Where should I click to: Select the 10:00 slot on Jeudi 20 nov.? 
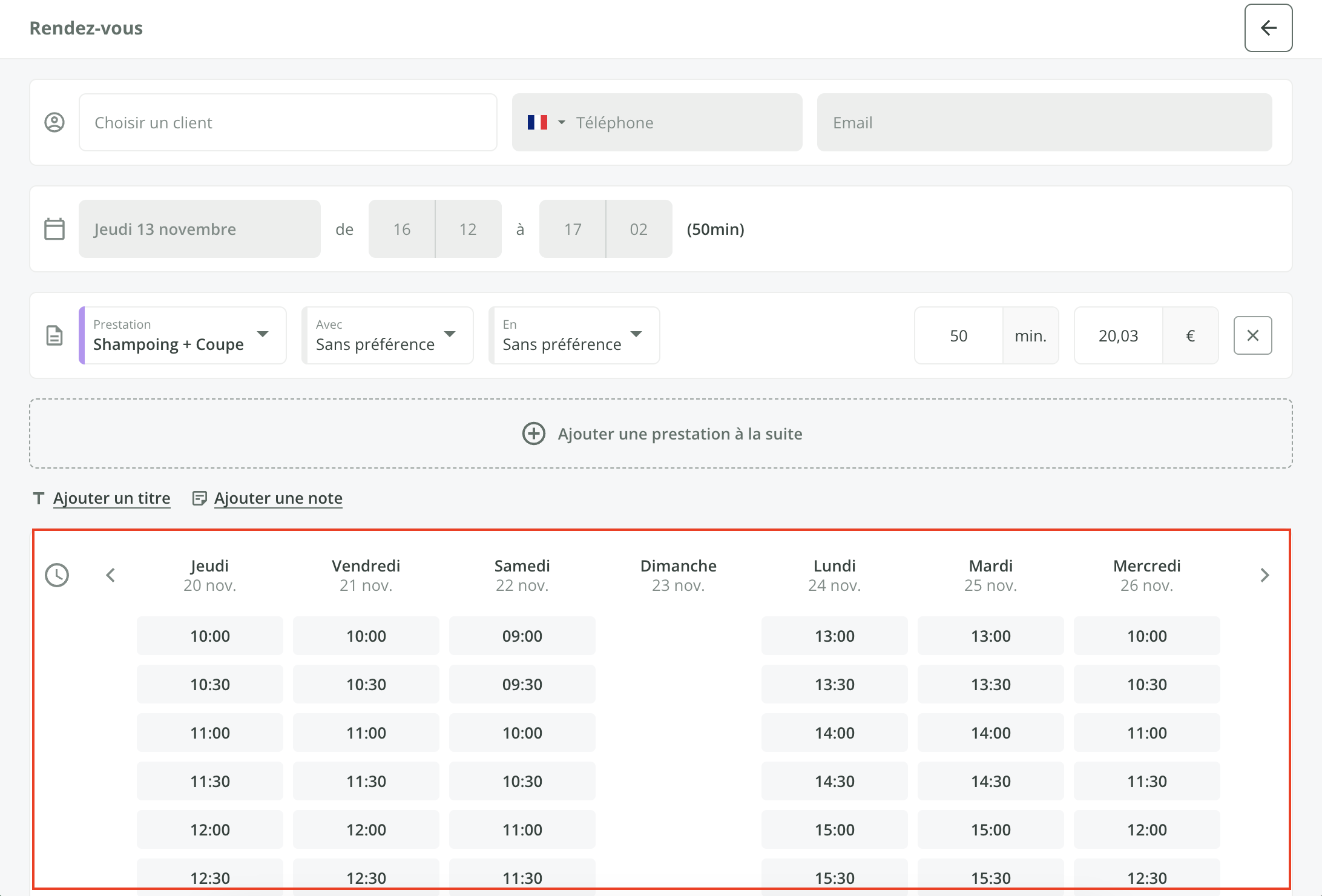coord(209,636)
